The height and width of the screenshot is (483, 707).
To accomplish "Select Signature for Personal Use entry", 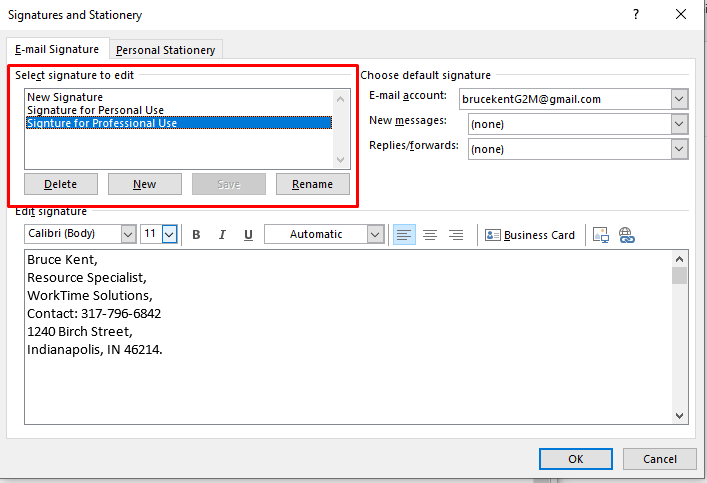I will [x=95, y=110].
